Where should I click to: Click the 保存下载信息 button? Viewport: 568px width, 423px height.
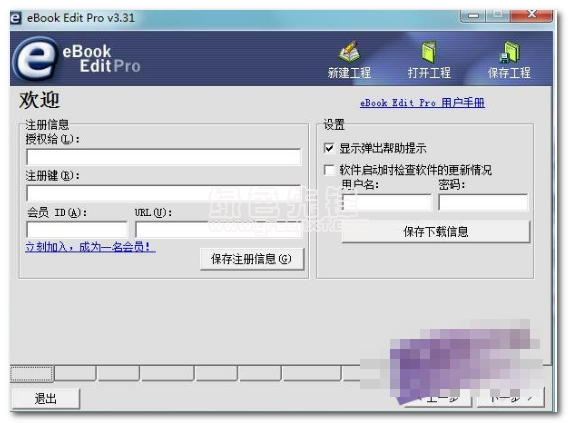[436, 231]
